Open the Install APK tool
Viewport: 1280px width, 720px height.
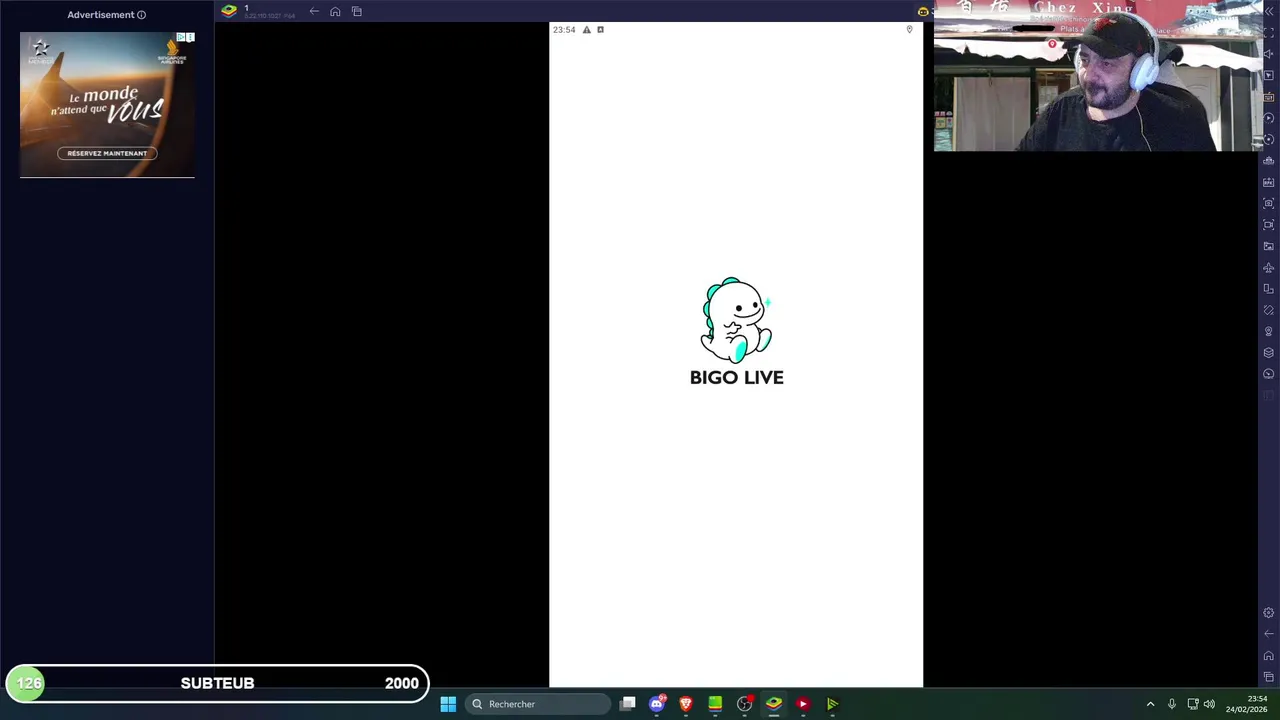[1269, 182]
